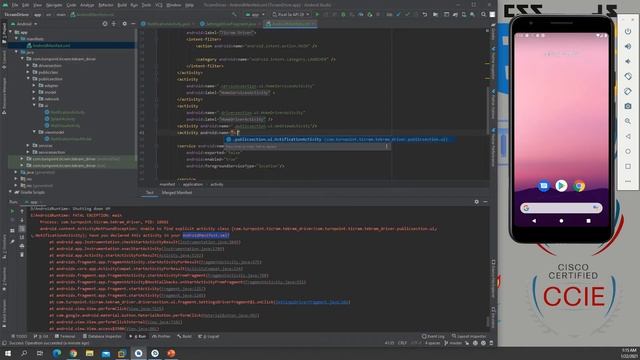Rerun app with green arrow in Run panel
Screen dimensions: 640x360
pos(12,211)
